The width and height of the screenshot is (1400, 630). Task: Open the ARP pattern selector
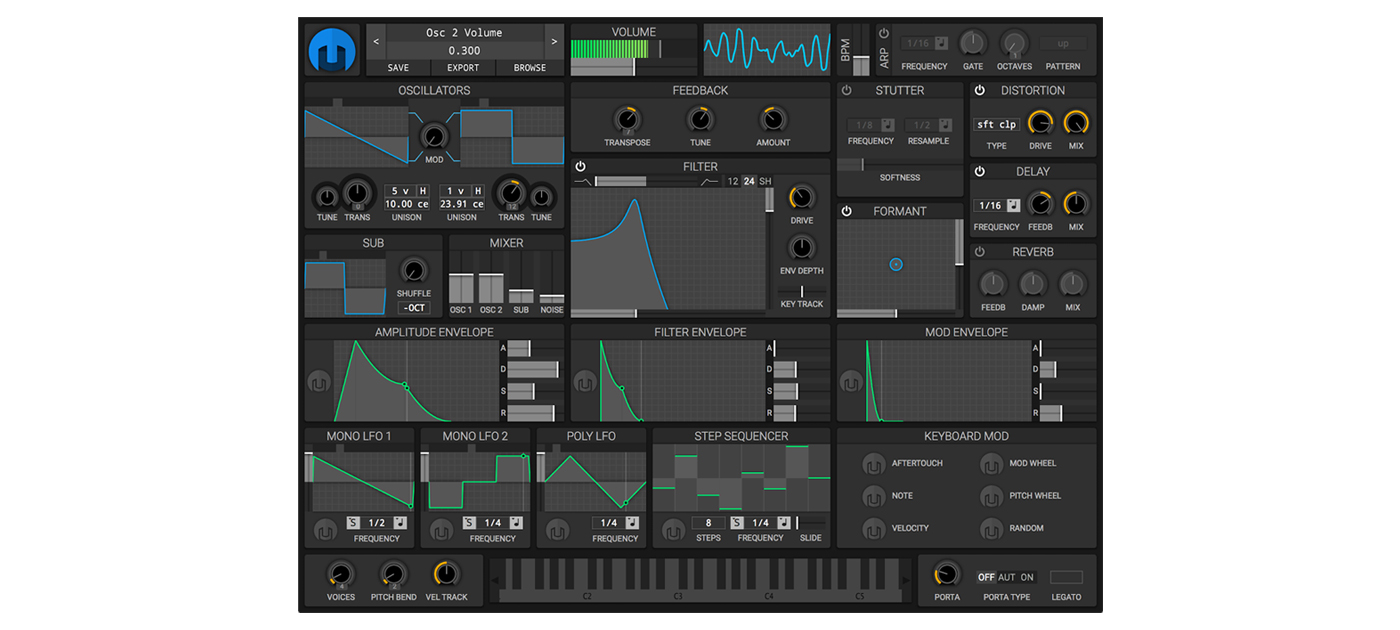[x=1063, y=44]
